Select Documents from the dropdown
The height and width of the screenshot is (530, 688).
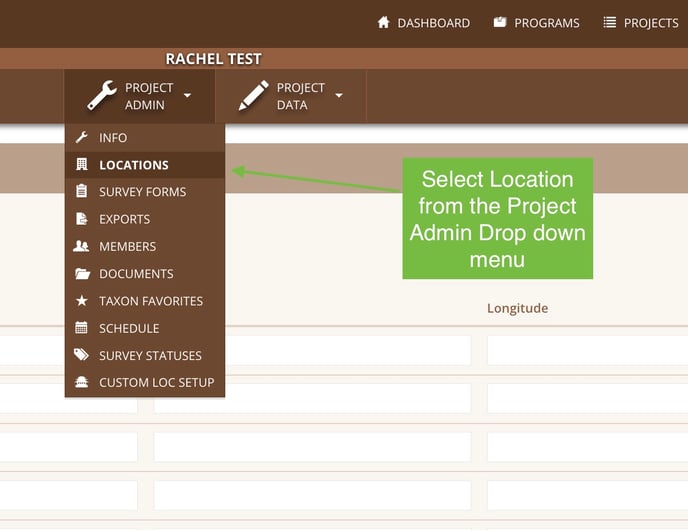(x=145, y=274)
